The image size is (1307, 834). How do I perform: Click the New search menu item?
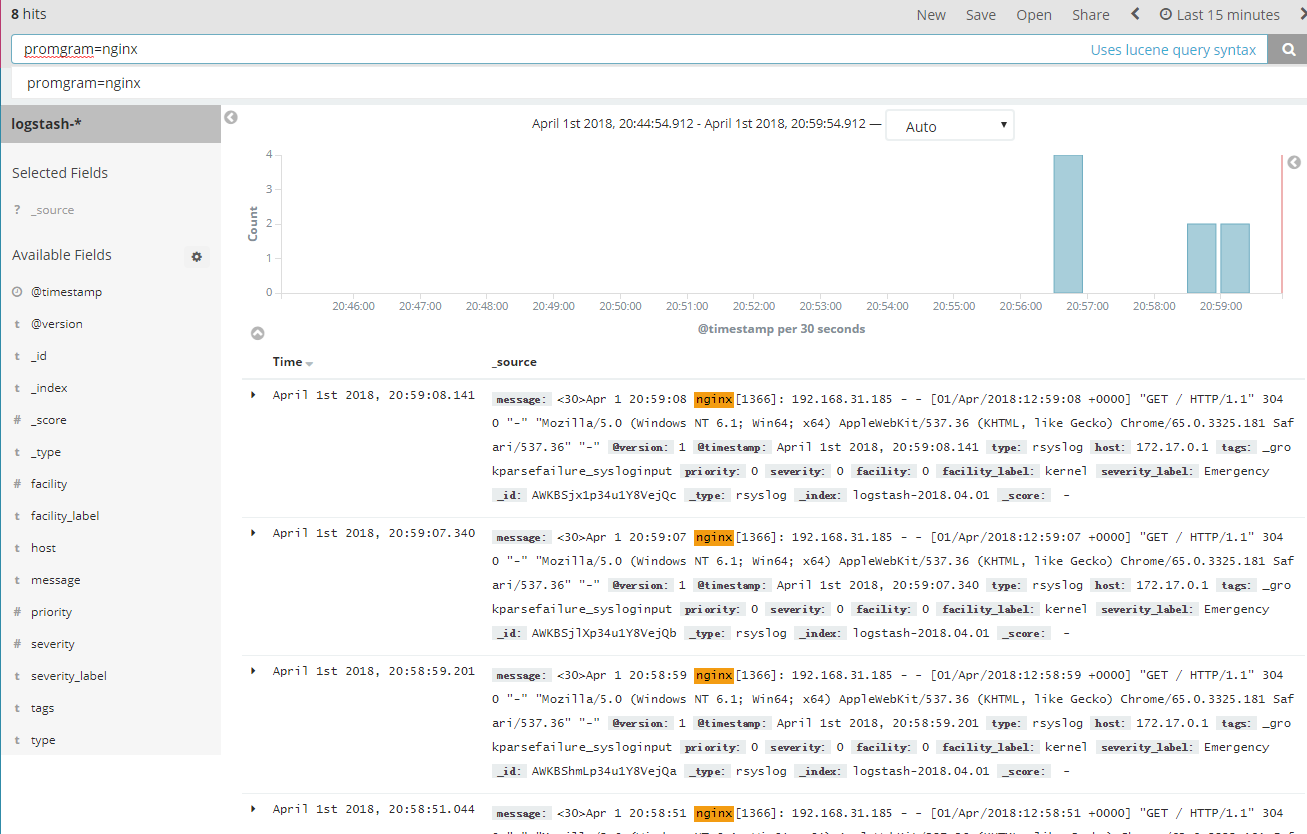click(930, 15)
